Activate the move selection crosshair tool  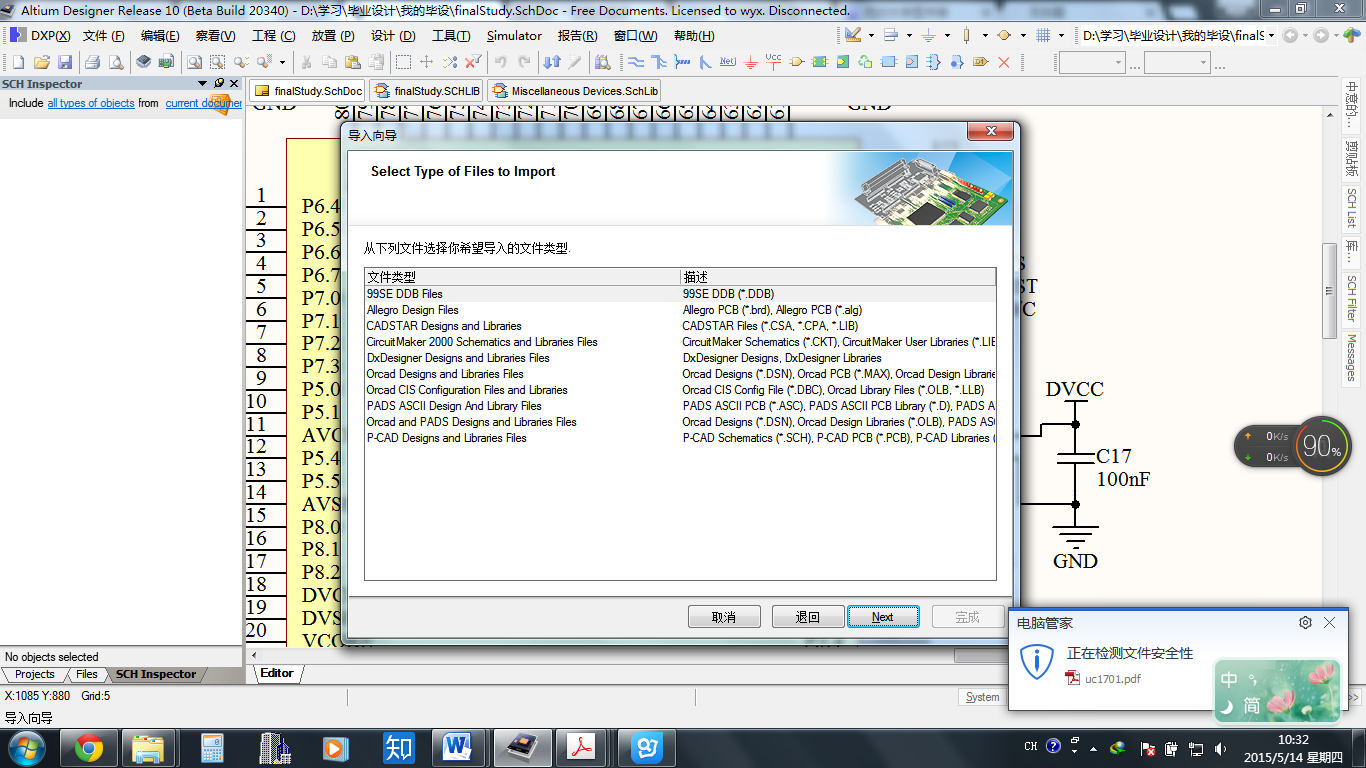(x=427, y=62)
